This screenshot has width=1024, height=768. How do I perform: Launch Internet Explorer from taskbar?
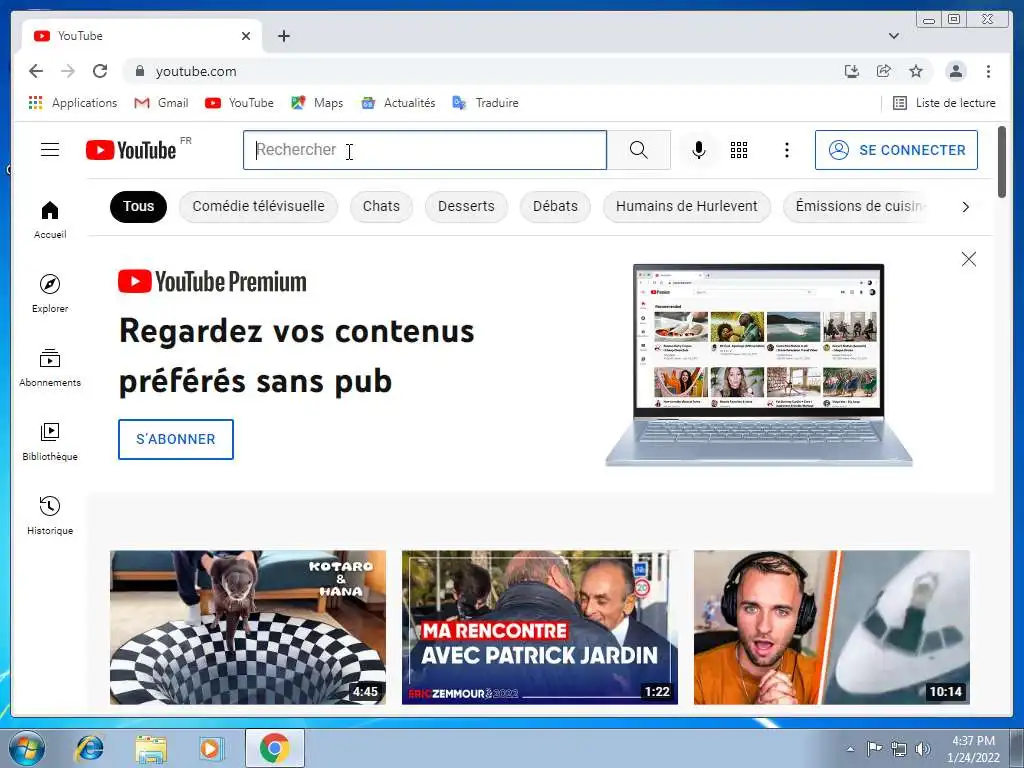(x=89, y=748)
